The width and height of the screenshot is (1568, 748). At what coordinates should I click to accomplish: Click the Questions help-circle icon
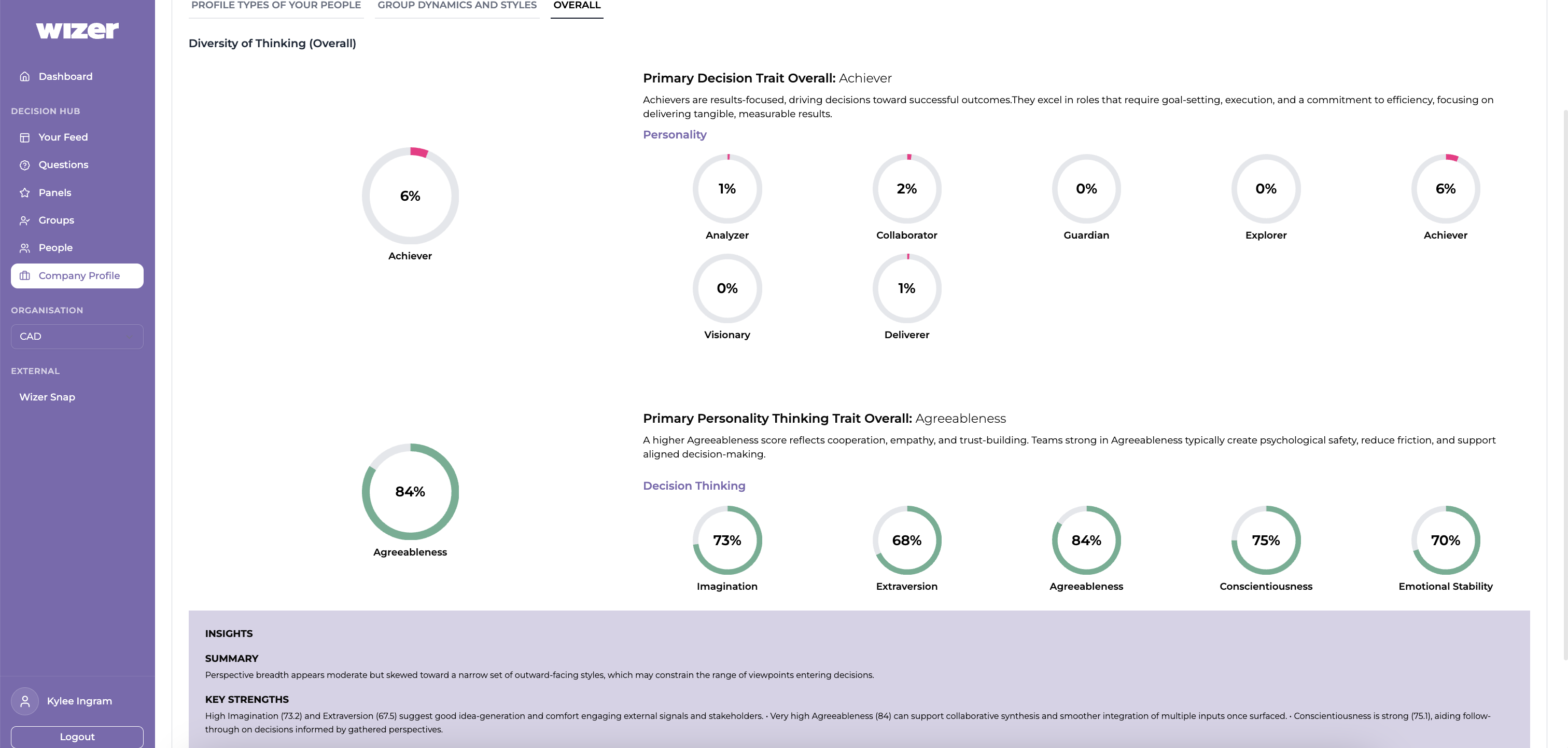24,165
